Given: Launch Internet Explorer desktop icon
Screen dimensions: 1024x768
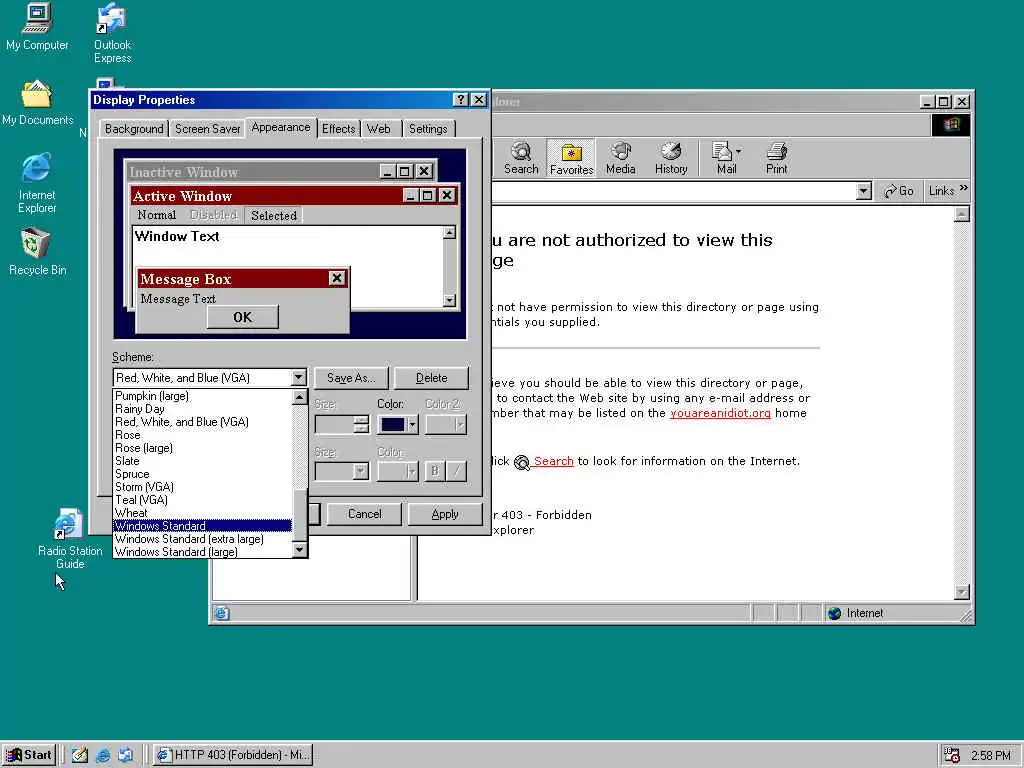Looking at the screenshot, I should (37, 184).
